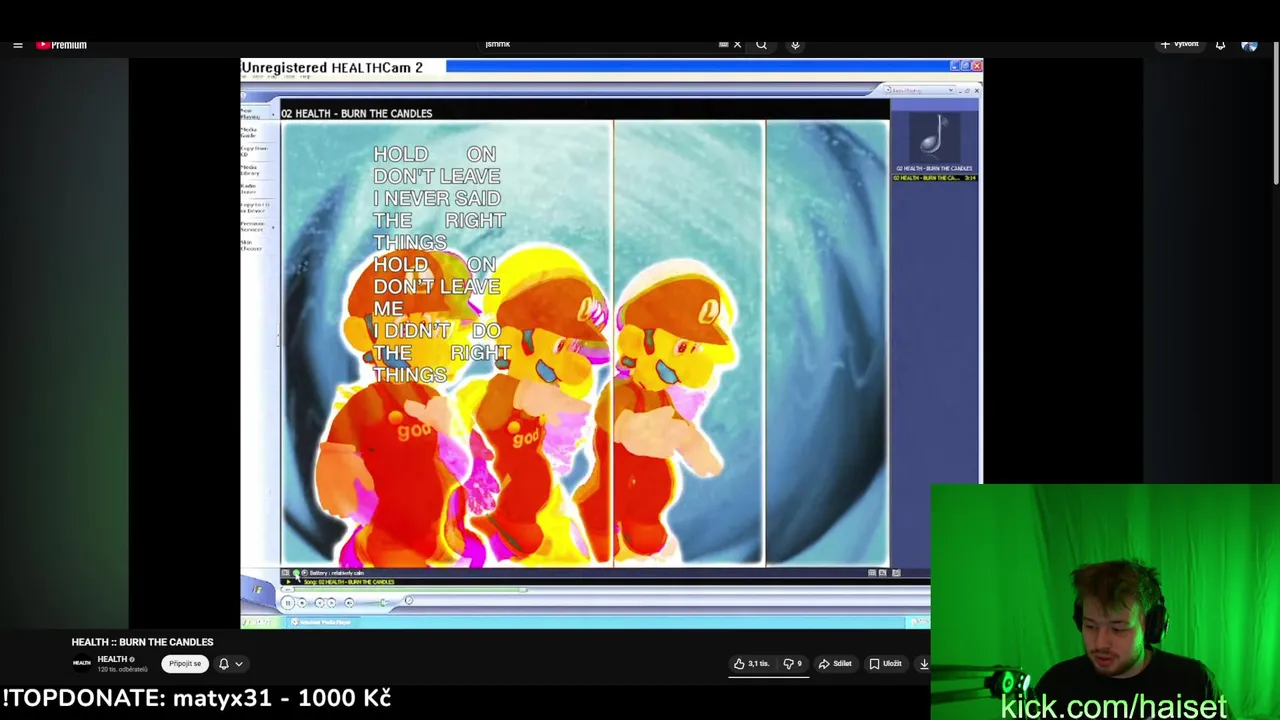1280x720 pixels.
Task: Open the Sdílet share dialog
Action: click(x=835, y=663)
